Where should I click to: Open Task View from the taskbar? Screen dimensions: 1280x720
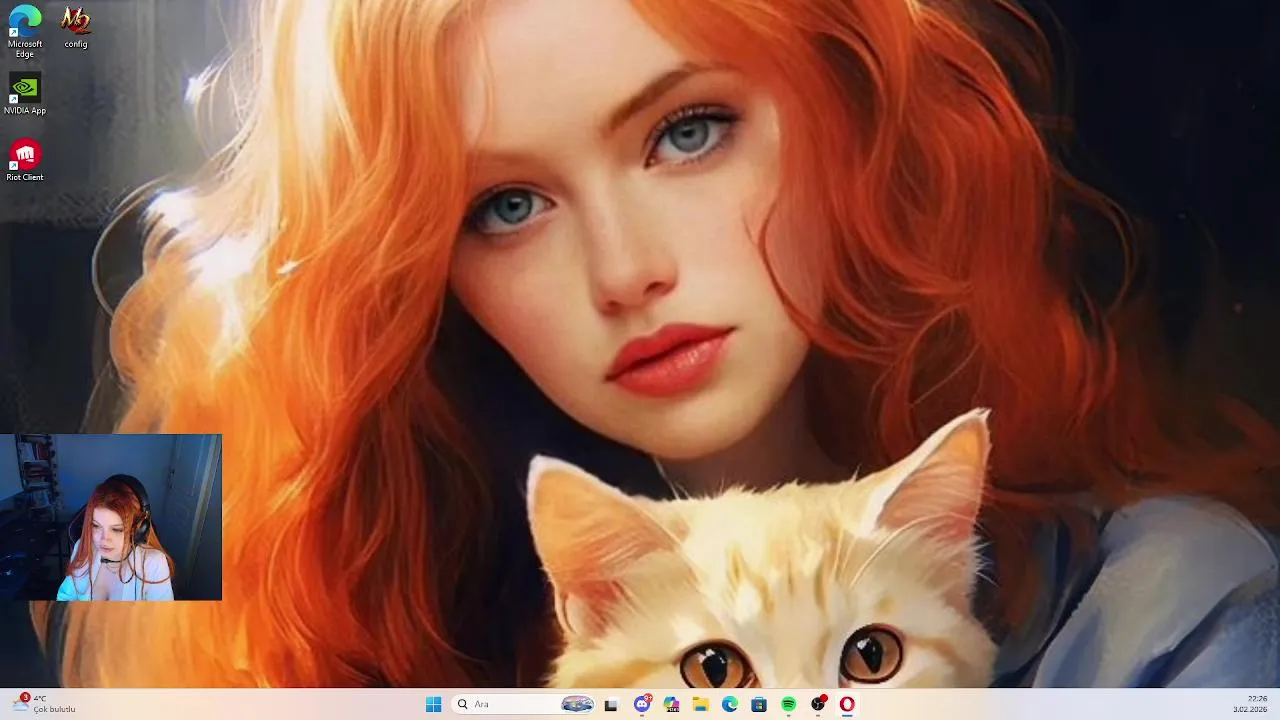click(611, 704)
